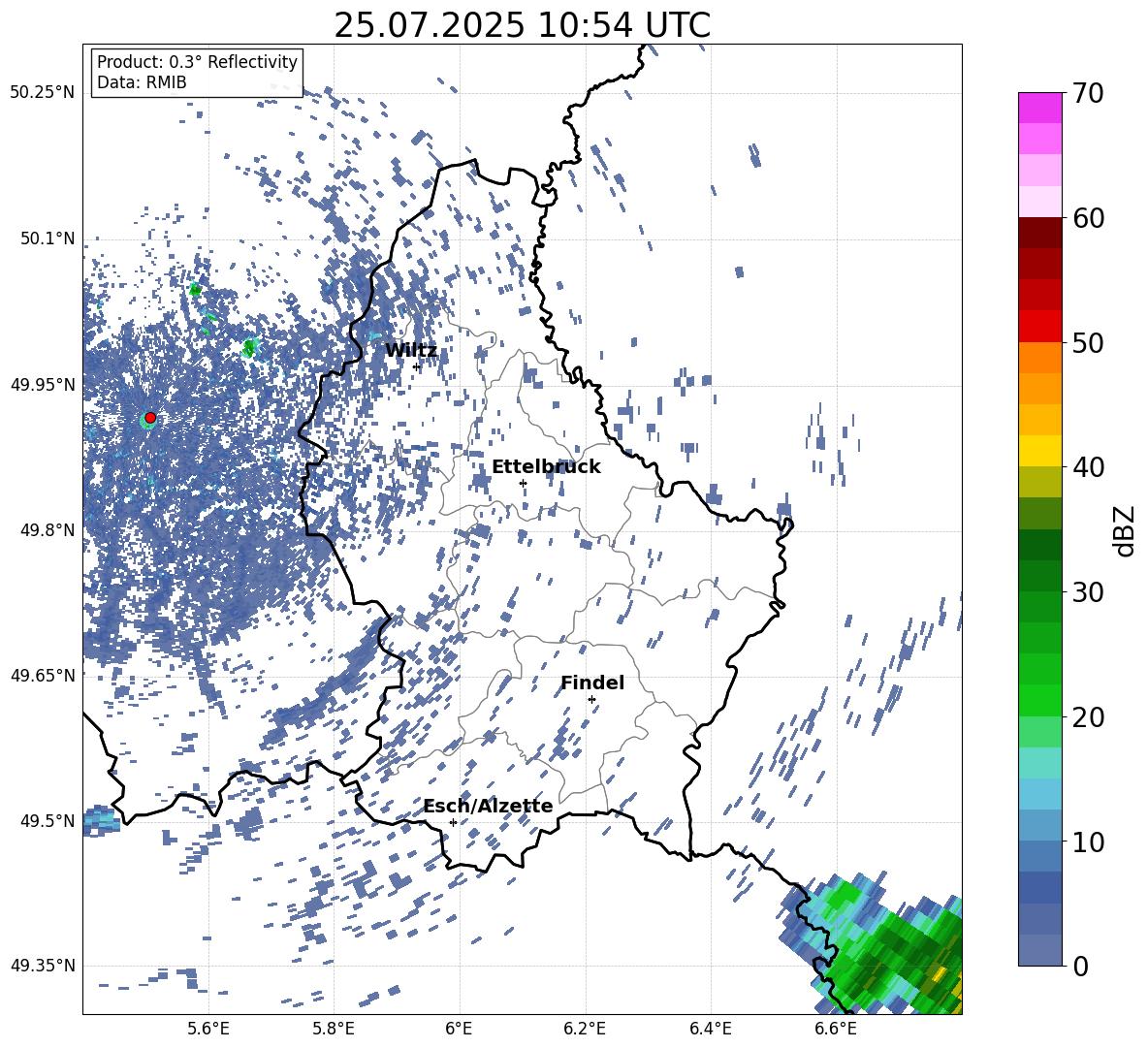This screenshot has width=1148, height=1048.
Task: Click the Ettelbruck city label
Action: point(546,467)
